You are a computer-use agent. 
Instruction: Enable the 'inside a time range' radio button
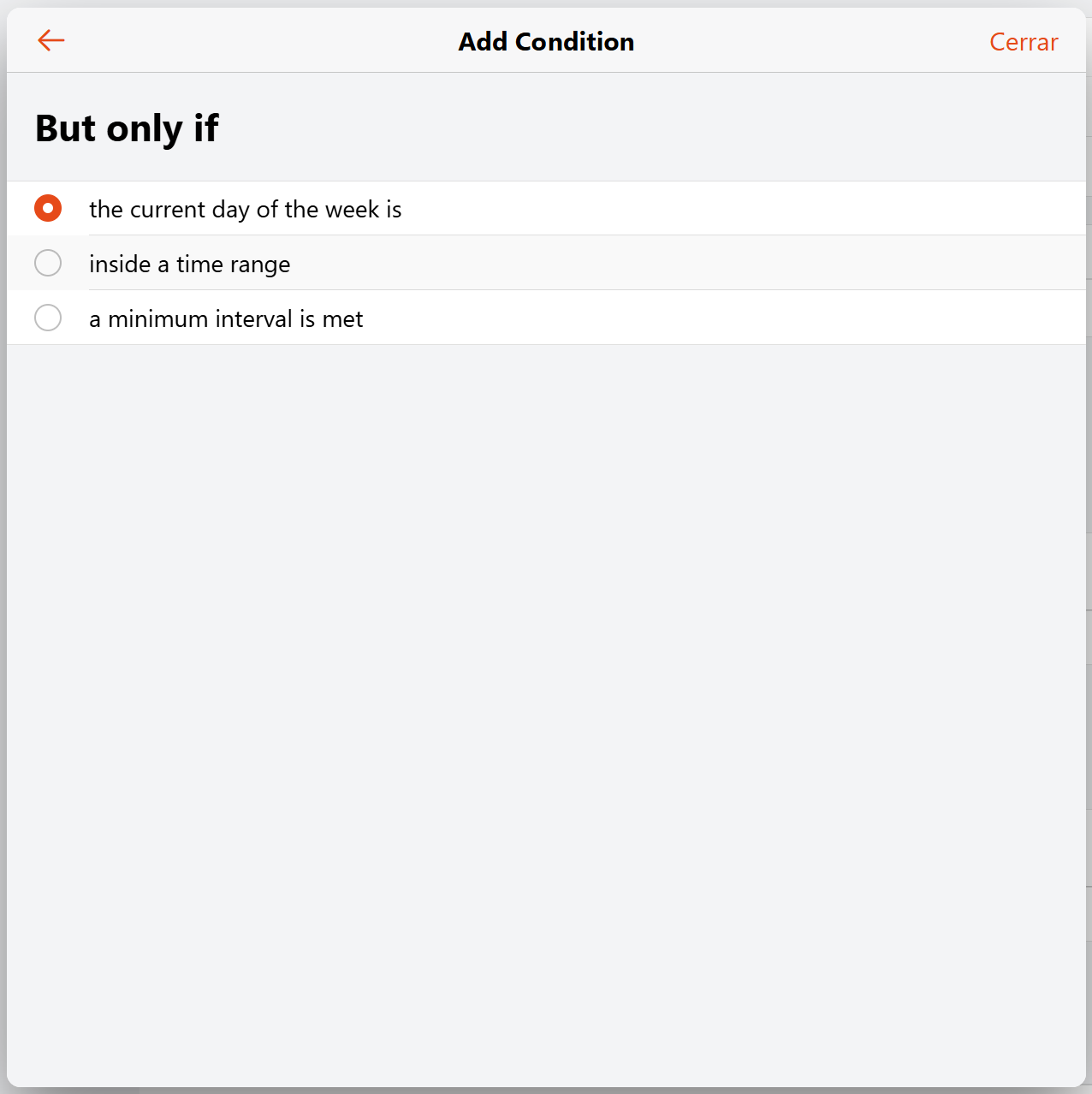[48, 263]
